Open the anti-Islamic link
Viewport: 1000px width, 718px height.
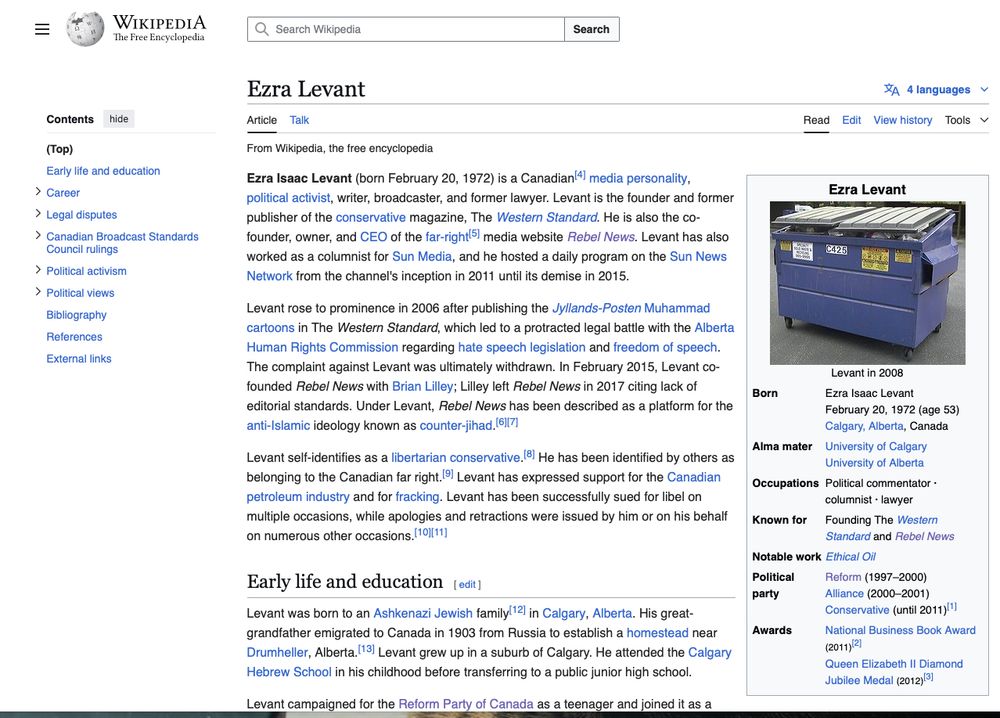[x=278, y=425]
